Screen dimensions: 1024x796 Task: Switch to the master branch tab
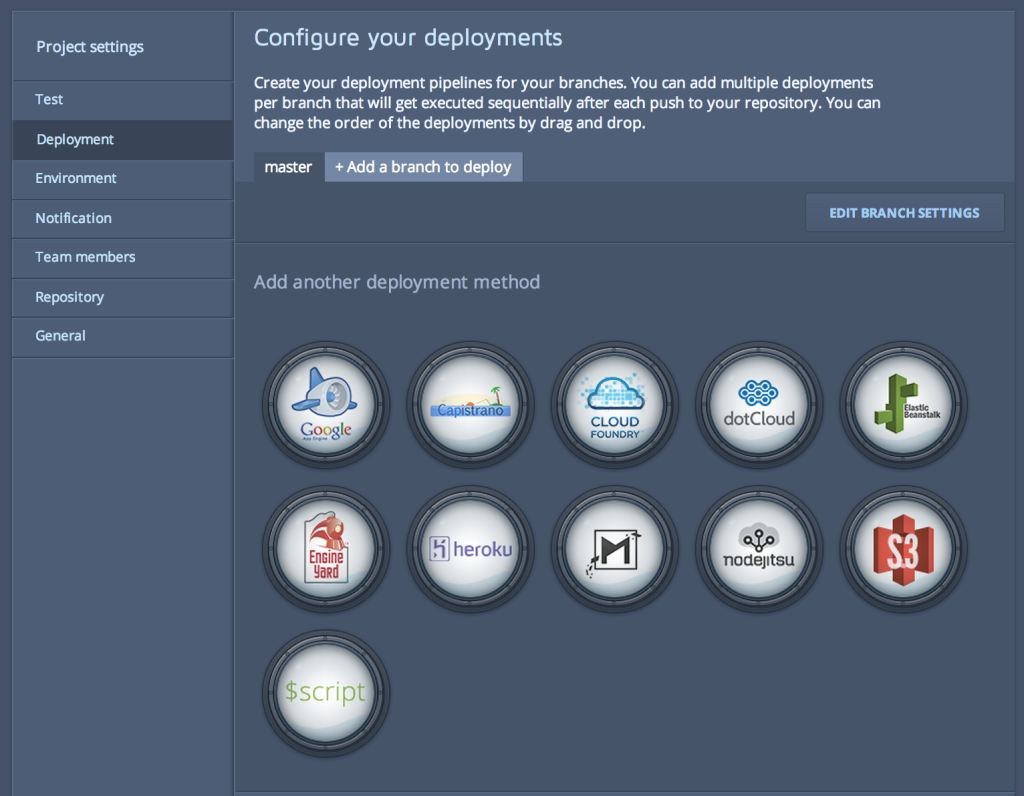pyautogui.click(x=288, y=167)
